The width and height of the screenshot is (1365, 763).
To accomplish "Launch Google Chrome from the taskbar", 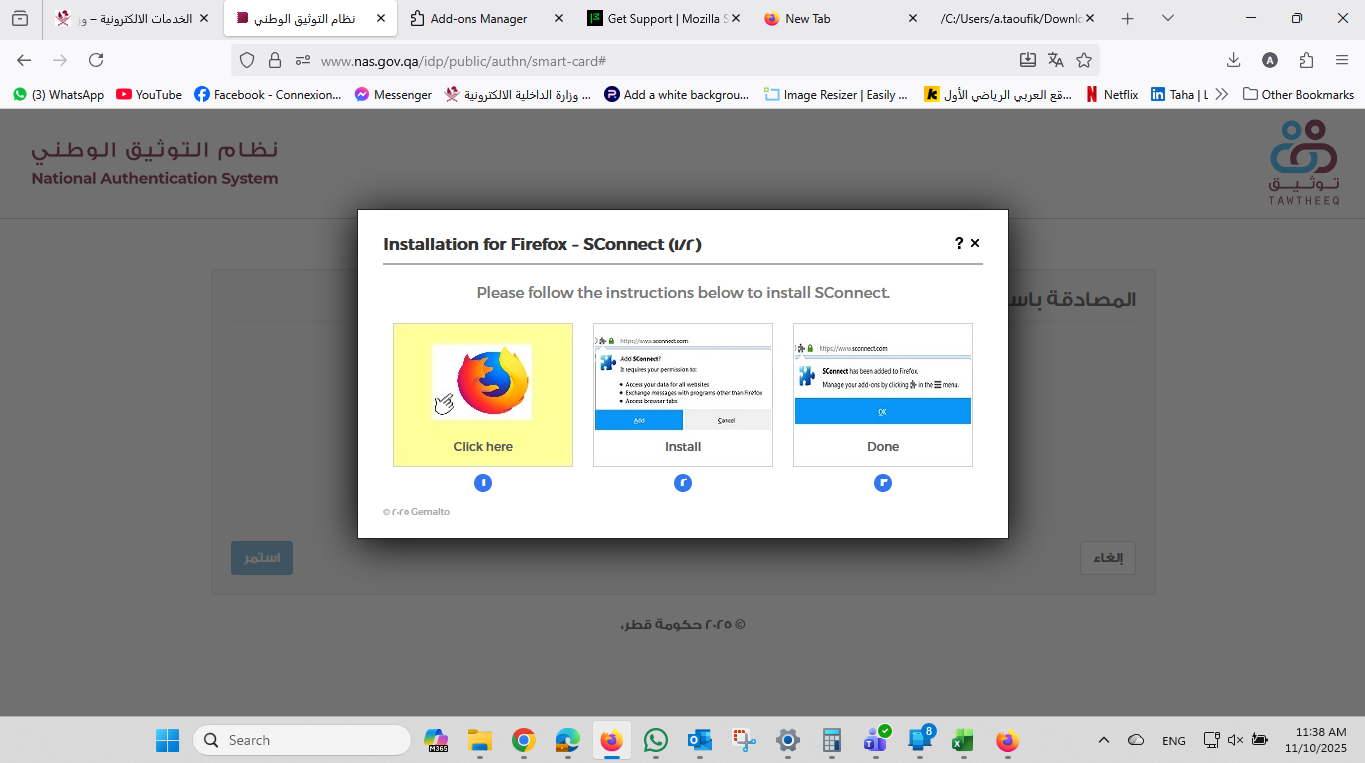I will click(523, 740).
